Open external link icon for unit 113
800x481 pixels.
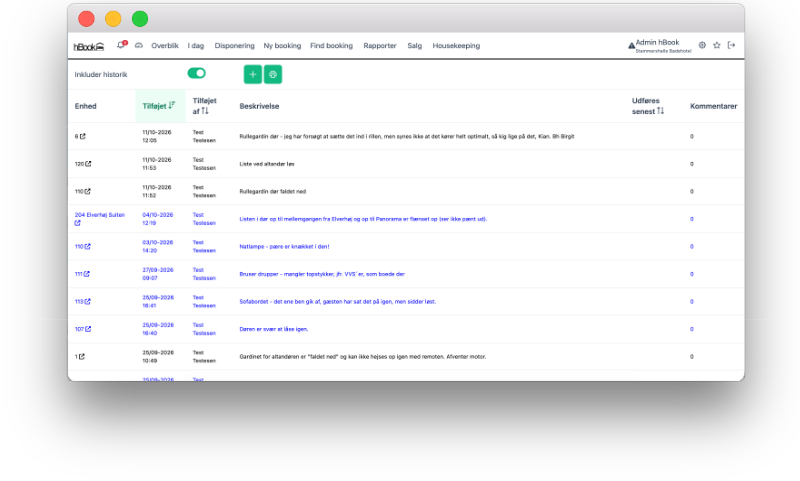coord(88,301)
